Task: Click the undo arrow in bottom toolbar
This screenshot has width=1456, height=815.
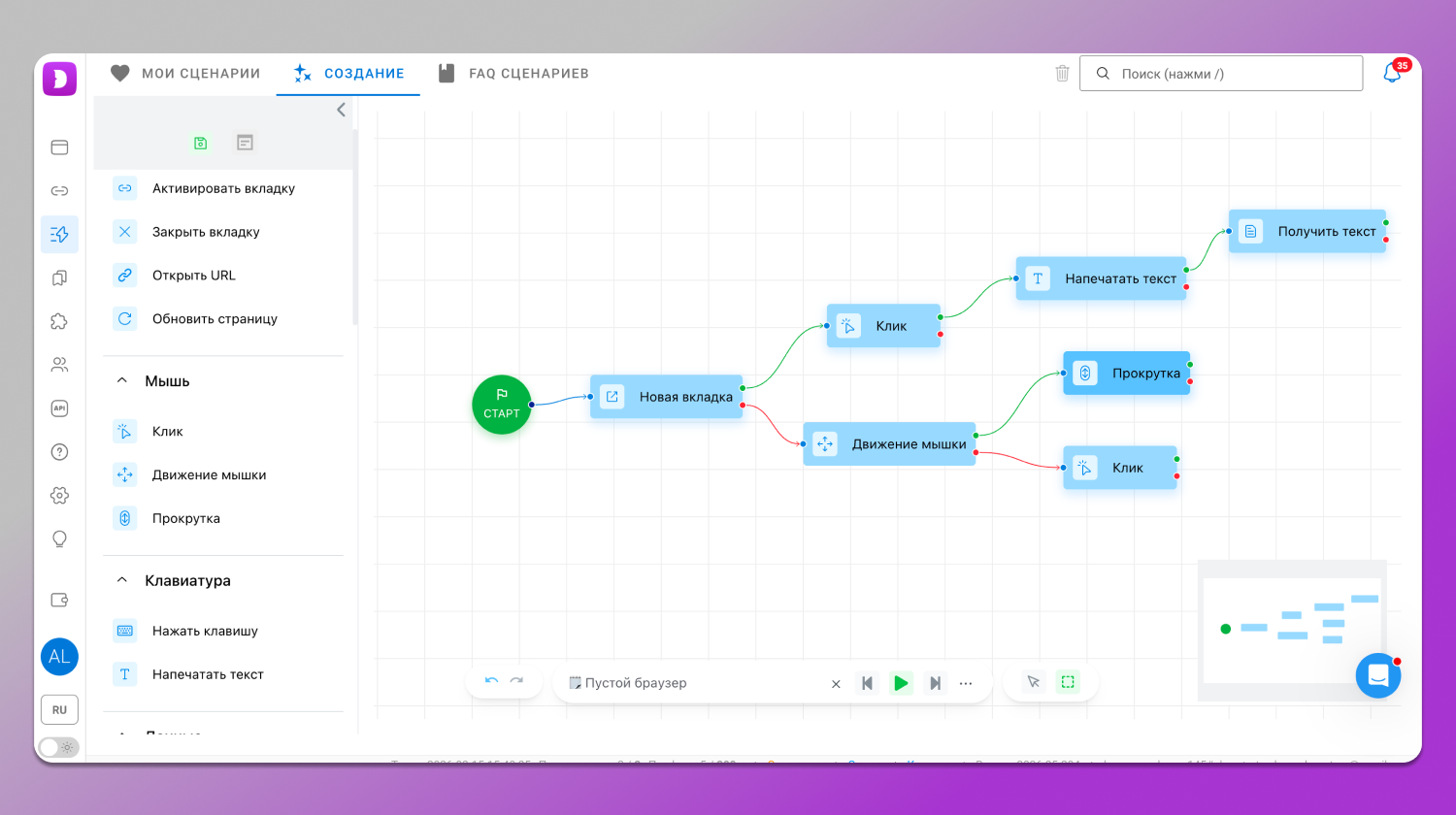Action: [x=491, y=681]
